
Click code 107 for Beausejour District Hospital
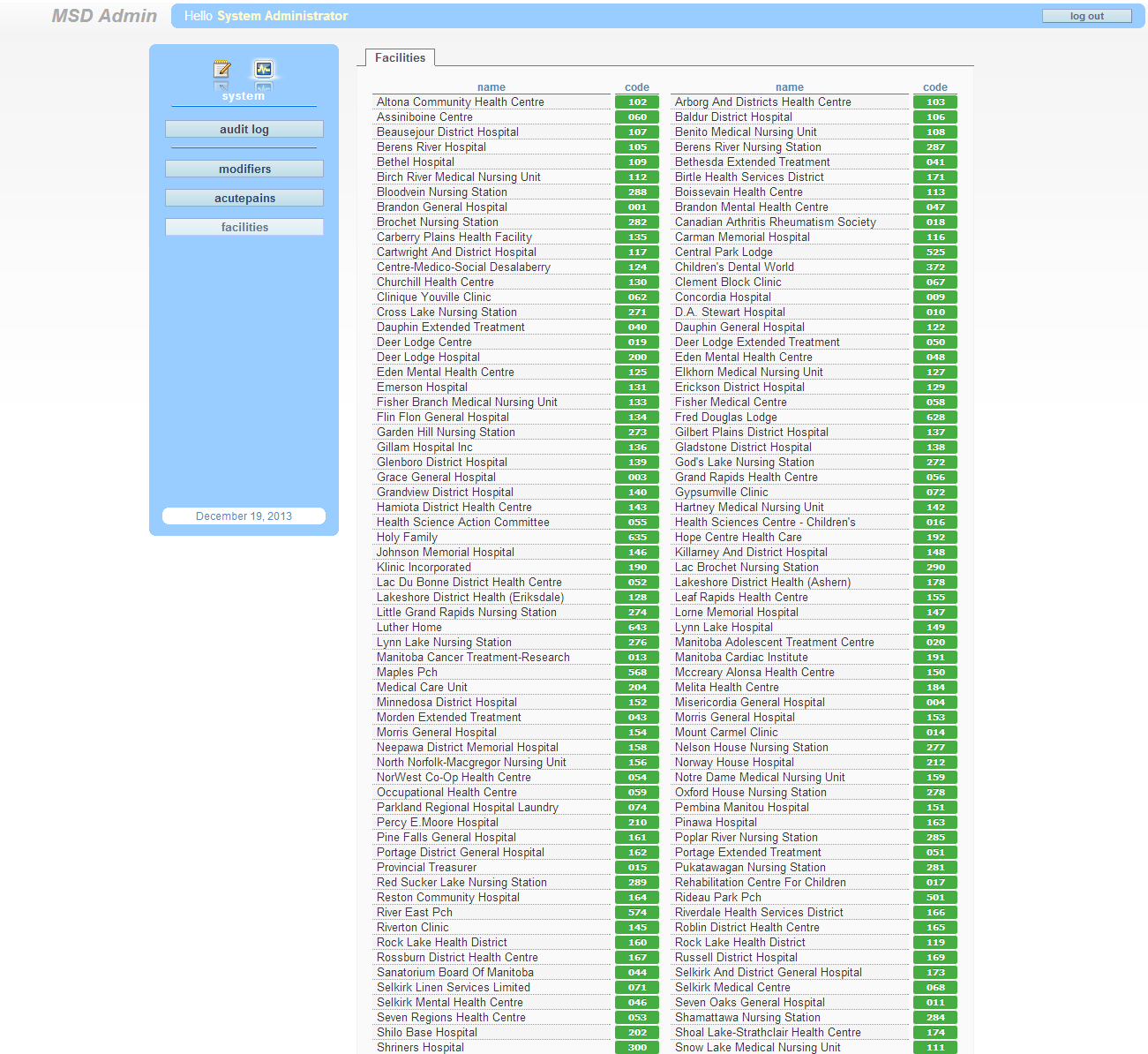click(637, 132)
